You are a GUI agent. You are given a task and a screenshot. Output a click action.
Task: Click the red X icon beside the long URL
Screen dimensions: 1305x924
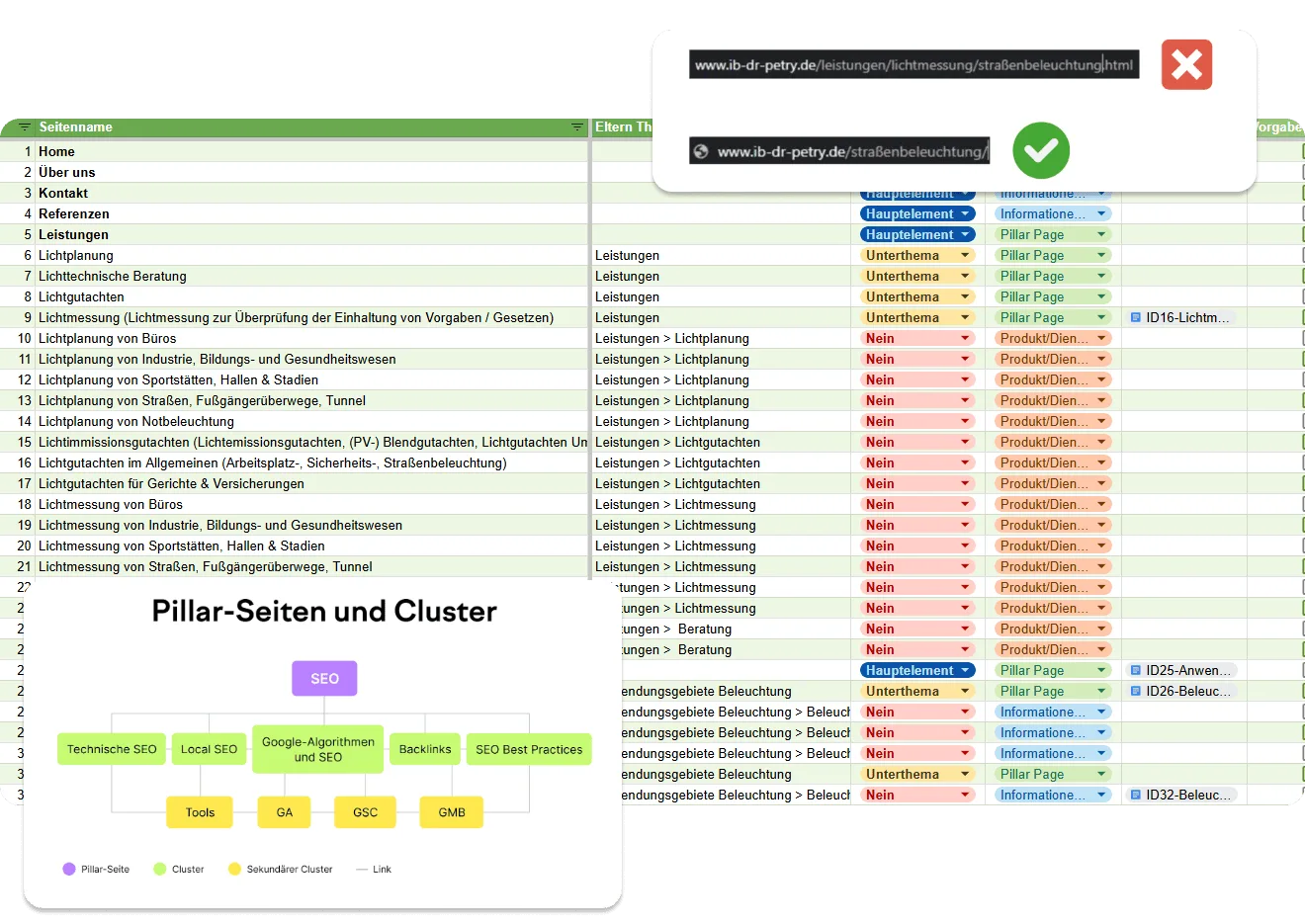[x=1186, y=65]
